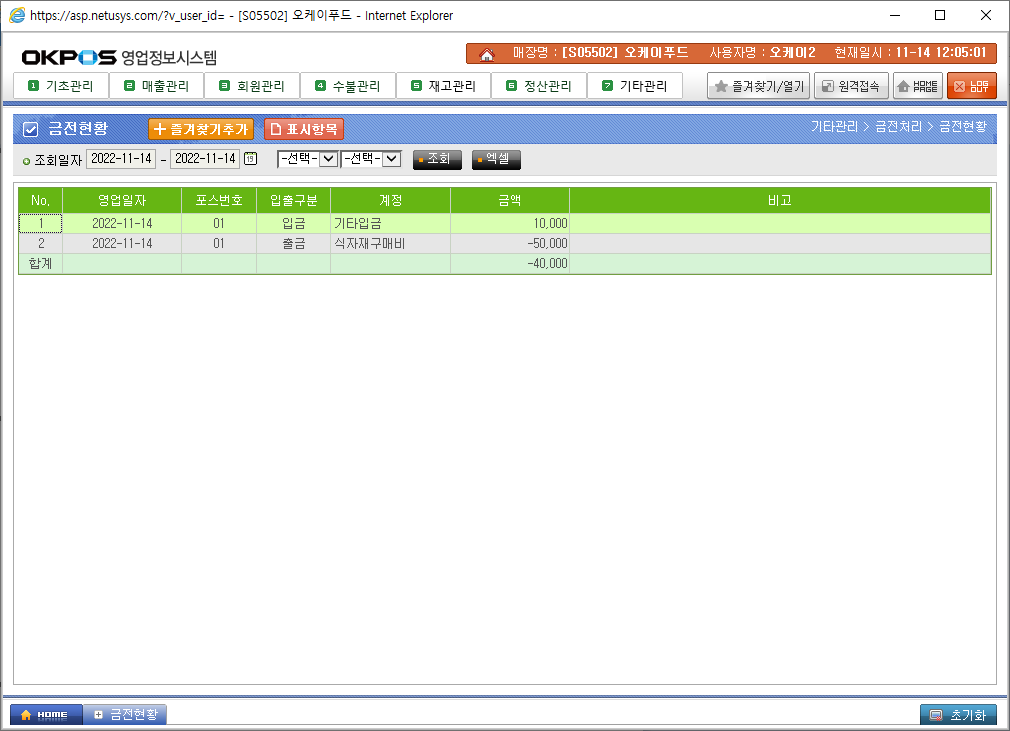Click the 초기화 reset button
This screenshot has width=1010, height=731.
[x=958, y=715]
